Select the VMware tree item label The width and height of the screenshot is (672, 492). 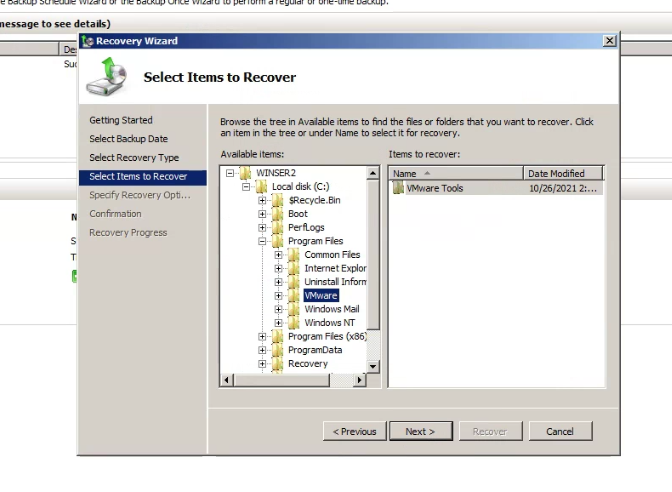click(x=321, y=296)
